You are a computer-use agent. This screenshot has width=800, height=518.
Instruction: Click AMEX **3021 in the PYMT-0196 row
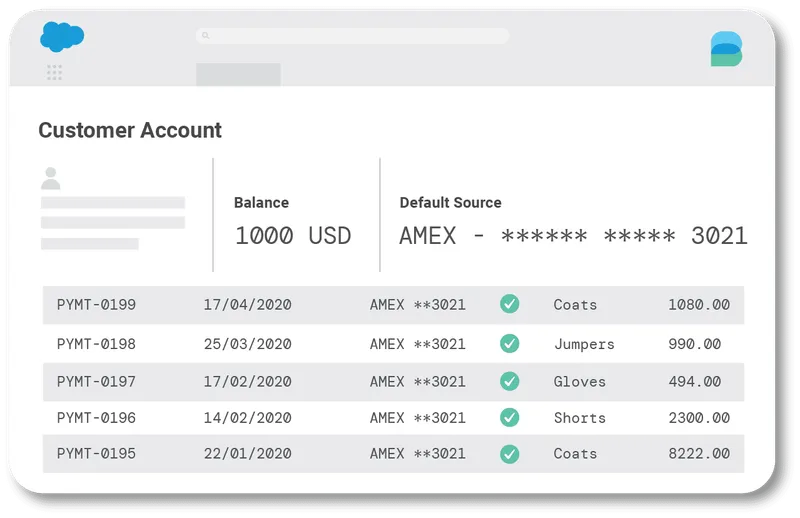(418, 418)
